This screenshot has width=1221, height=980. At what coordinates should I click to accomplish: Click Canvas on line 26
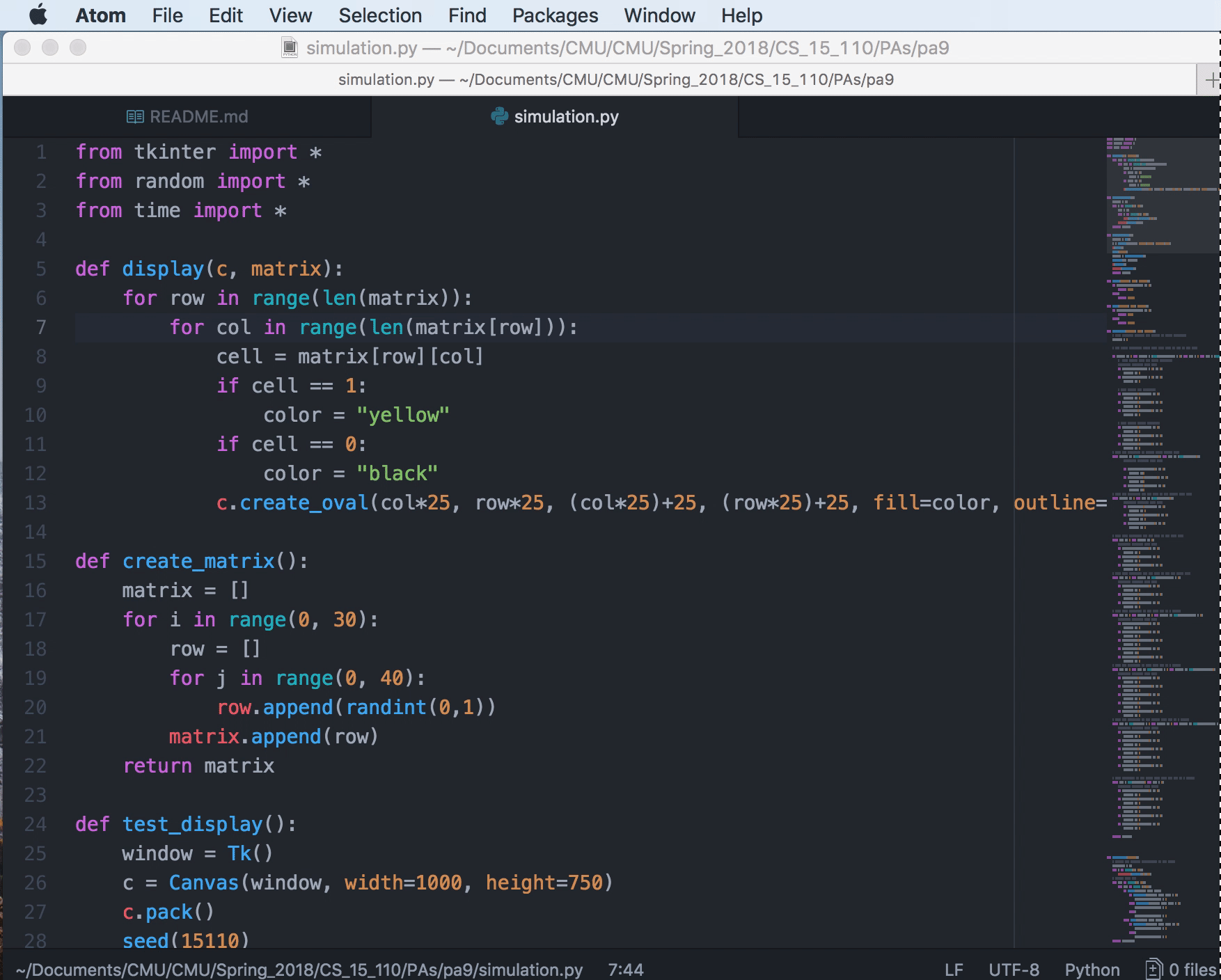coord(204,883)
